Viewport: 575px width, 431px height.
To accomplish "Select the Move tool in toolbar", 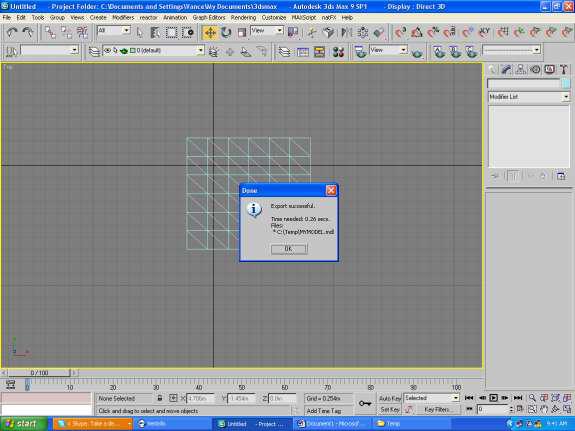I will click(210, 33).
